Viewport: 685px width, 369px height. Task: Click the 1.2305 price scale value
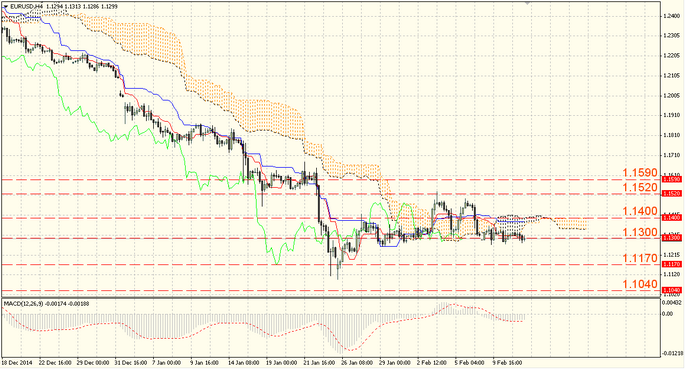click(672, 36)
